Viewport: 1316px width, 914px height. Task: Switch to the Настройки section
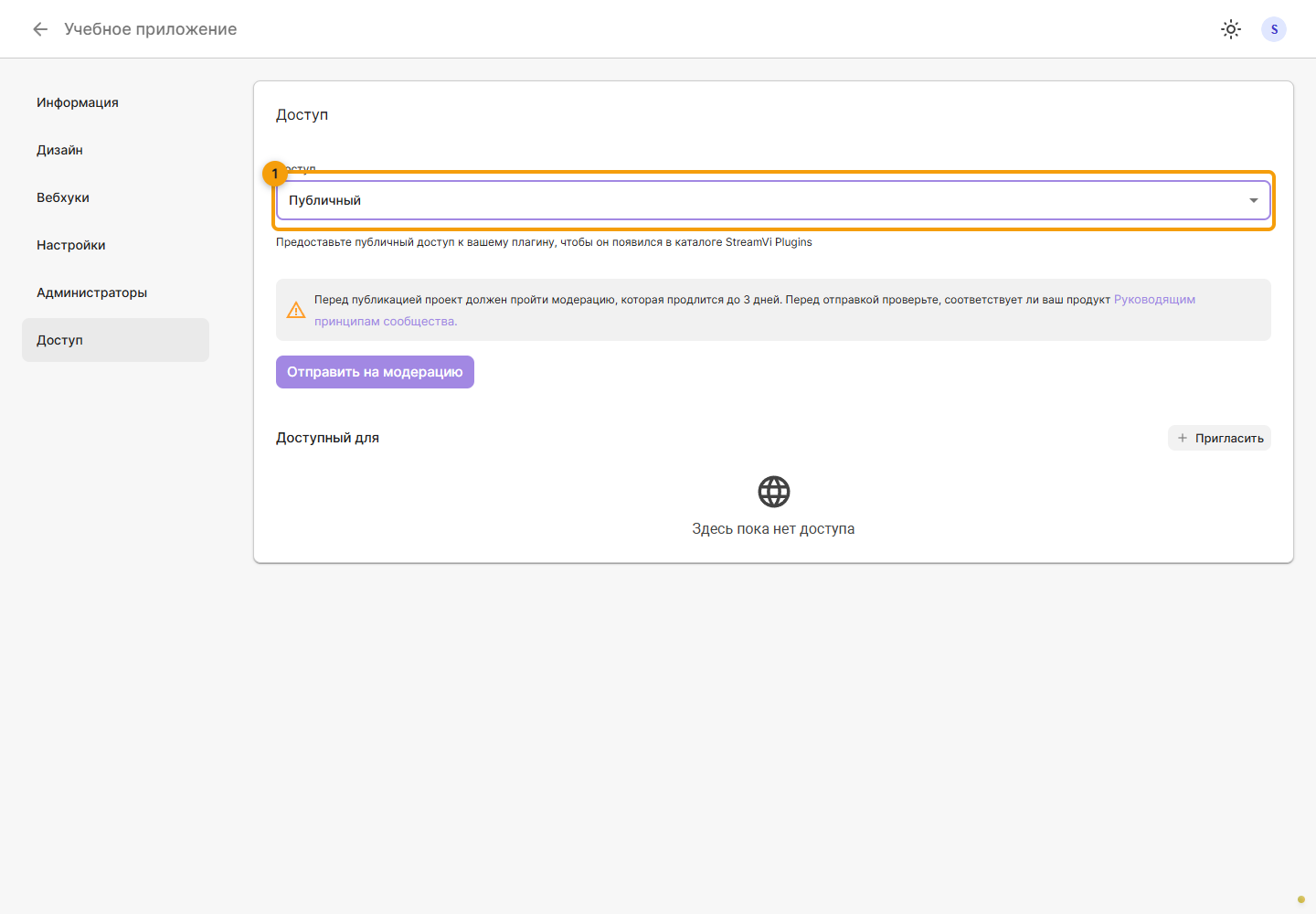[115, 245]
